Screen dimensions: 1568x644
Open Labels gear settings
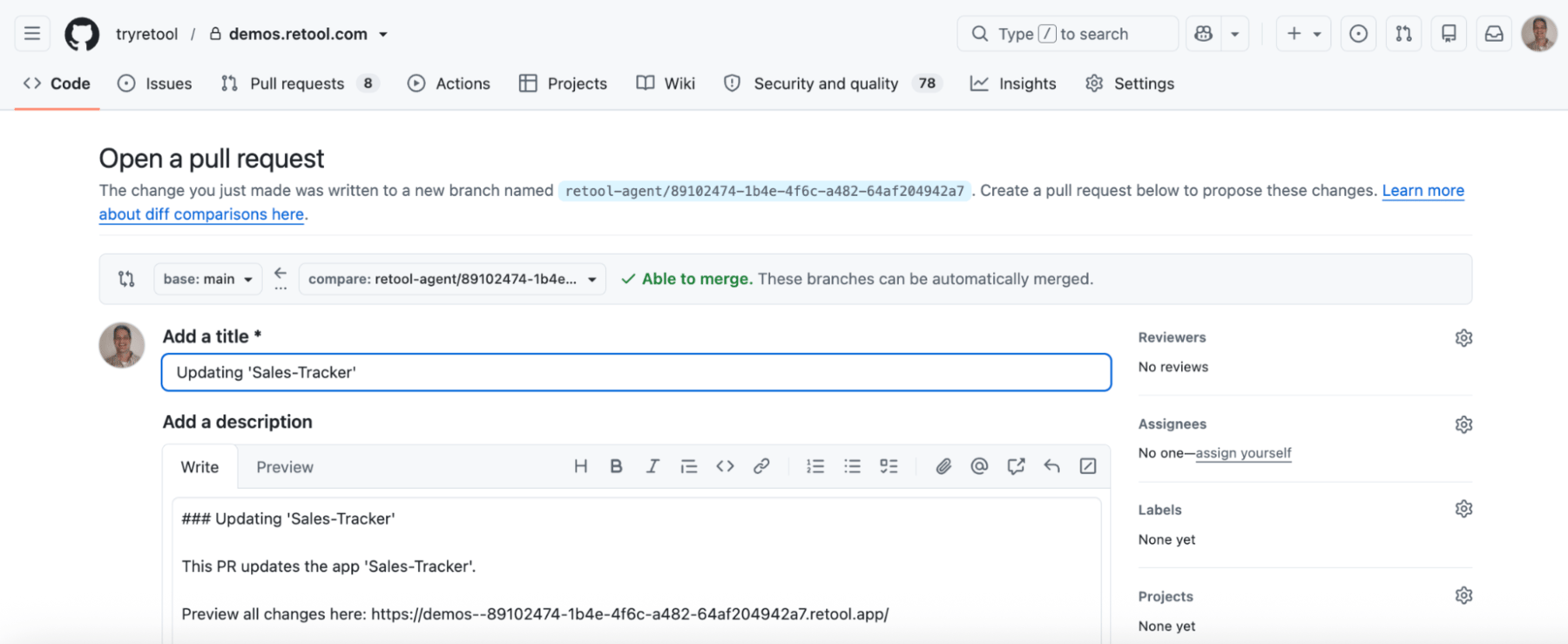point(1463,509)
